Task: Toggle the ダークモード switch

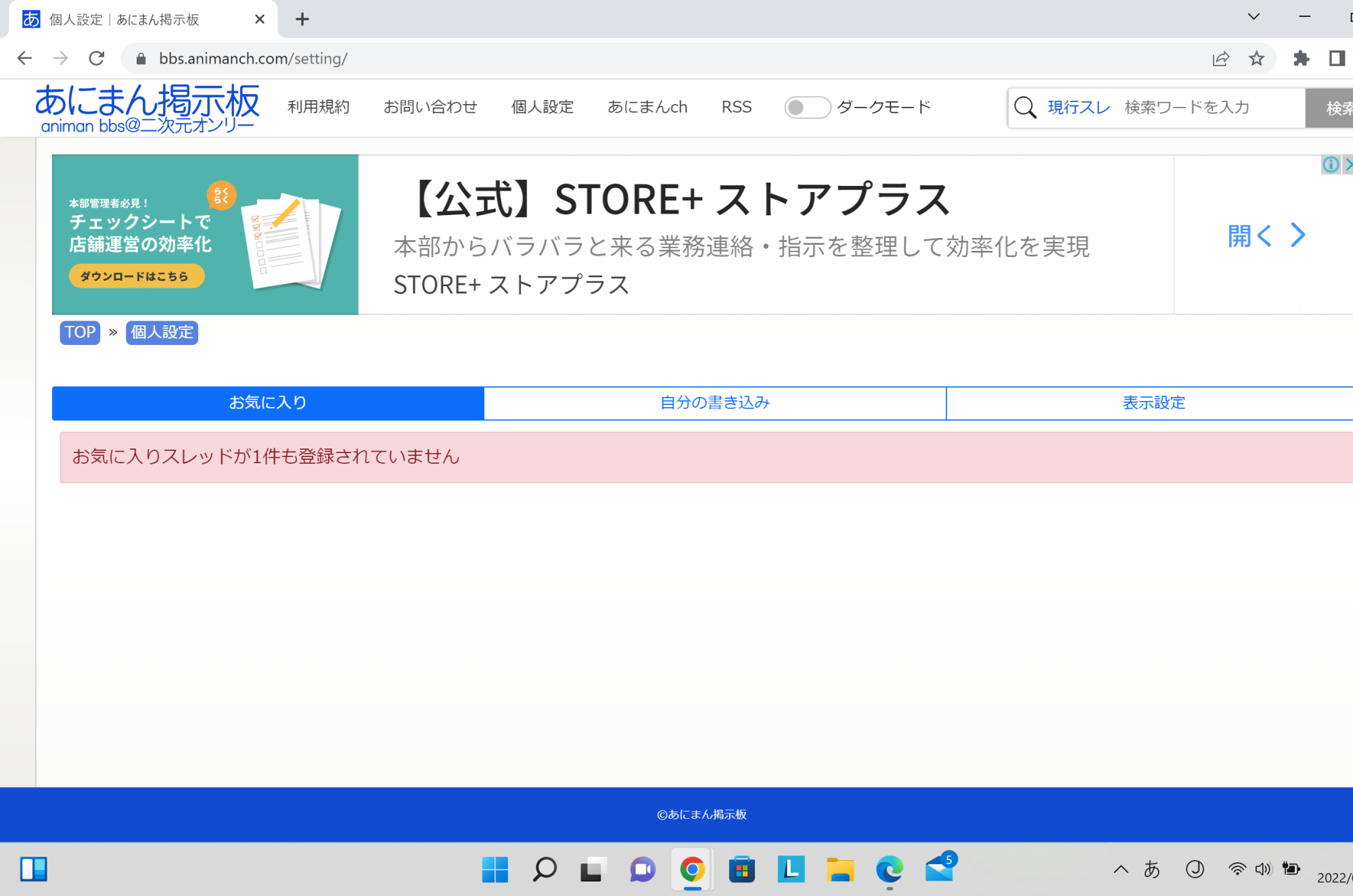Action: click(807, 108)
